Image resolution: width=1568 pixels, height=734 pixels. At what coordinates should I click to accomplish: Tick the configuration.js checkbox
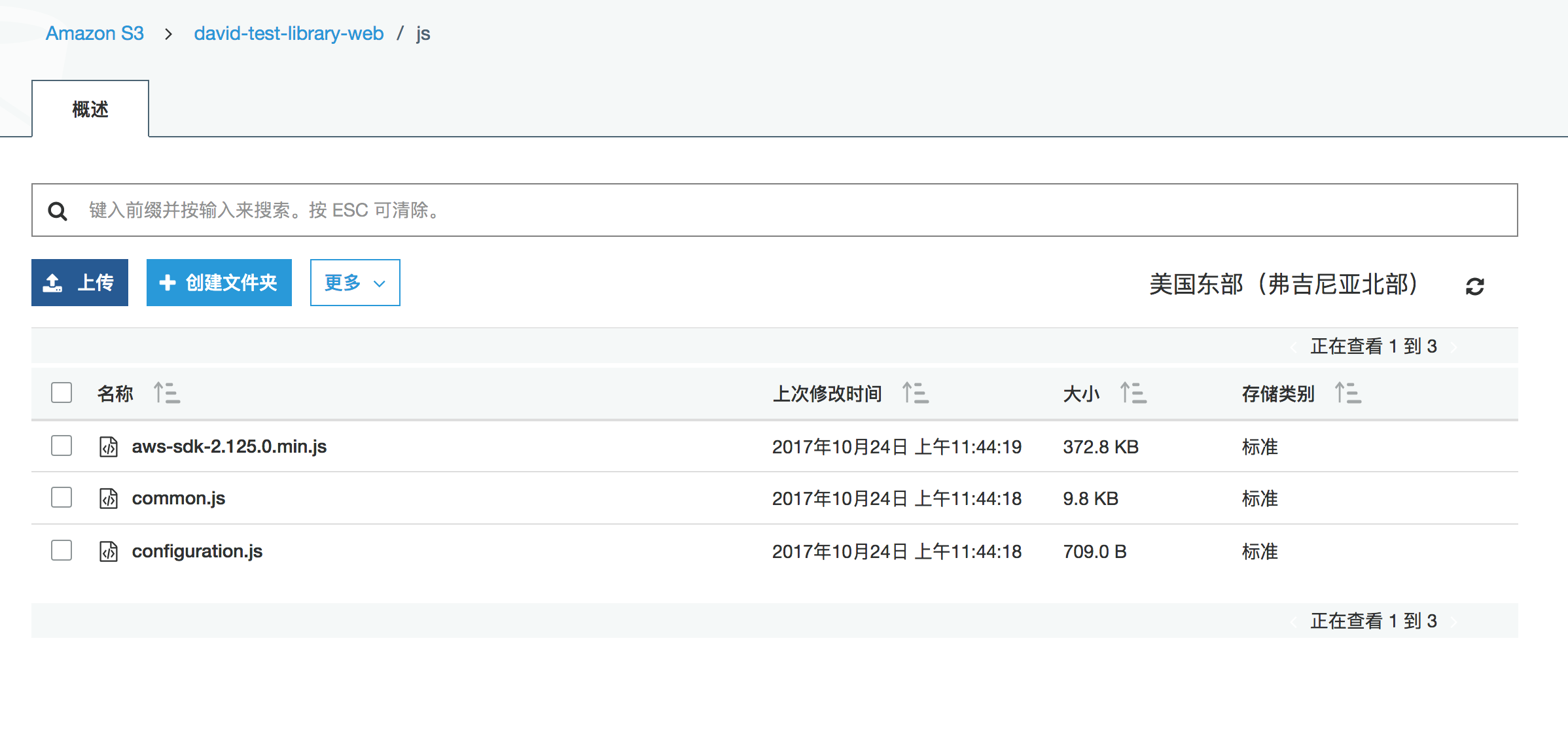pyautogui.click(x=62, y=550)
